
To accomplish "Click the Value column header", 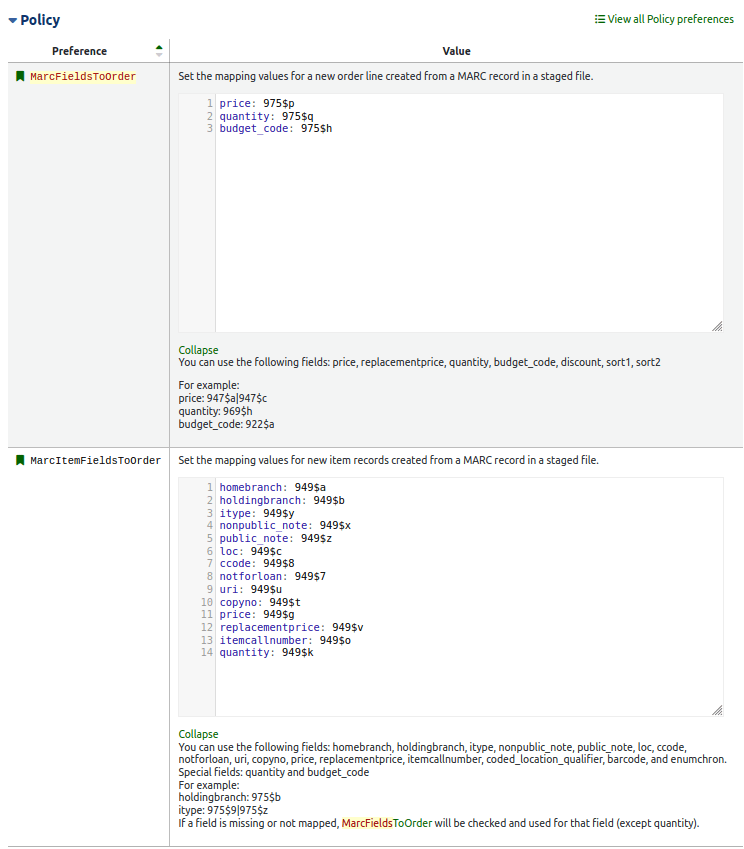I will tap(456, 51).
